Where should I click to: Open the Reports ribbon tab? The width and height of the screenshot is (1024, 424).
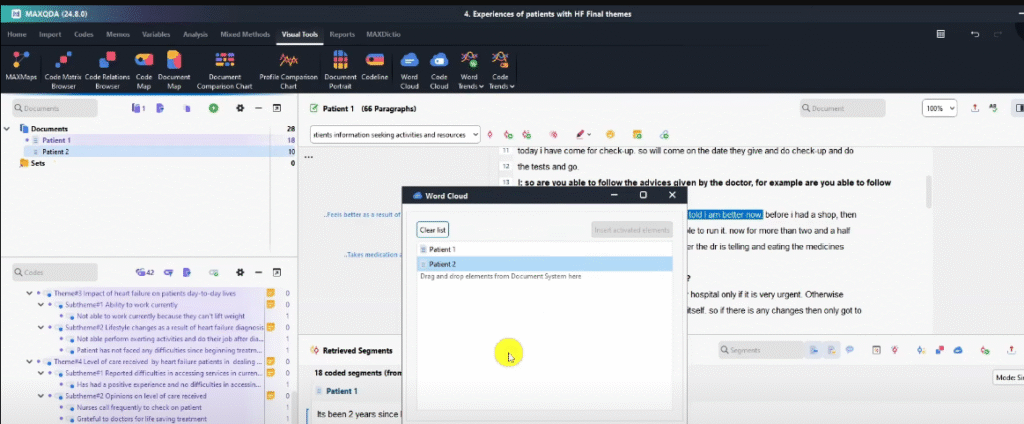click(342, 35)
